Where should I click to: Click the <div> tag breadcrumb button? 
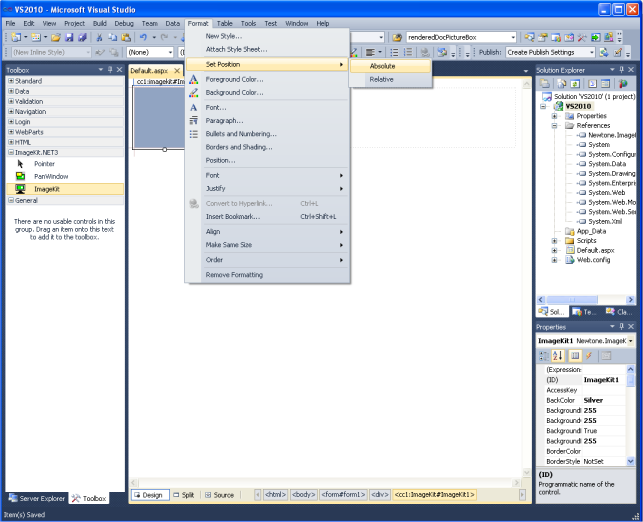click(x=380, y=495)
